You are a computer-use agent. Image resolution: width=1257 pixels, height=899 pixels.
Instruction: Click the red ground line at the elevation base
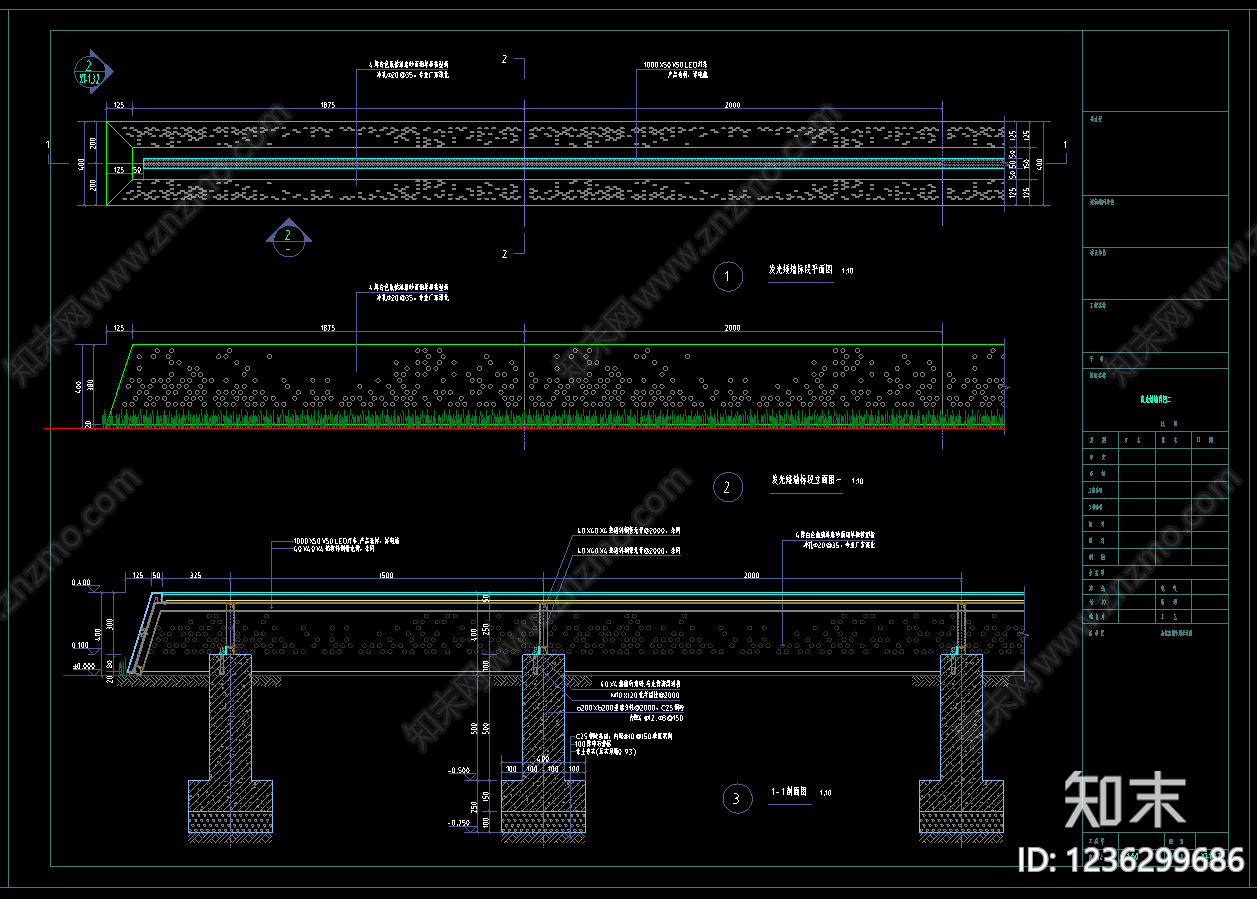(525, 429)
